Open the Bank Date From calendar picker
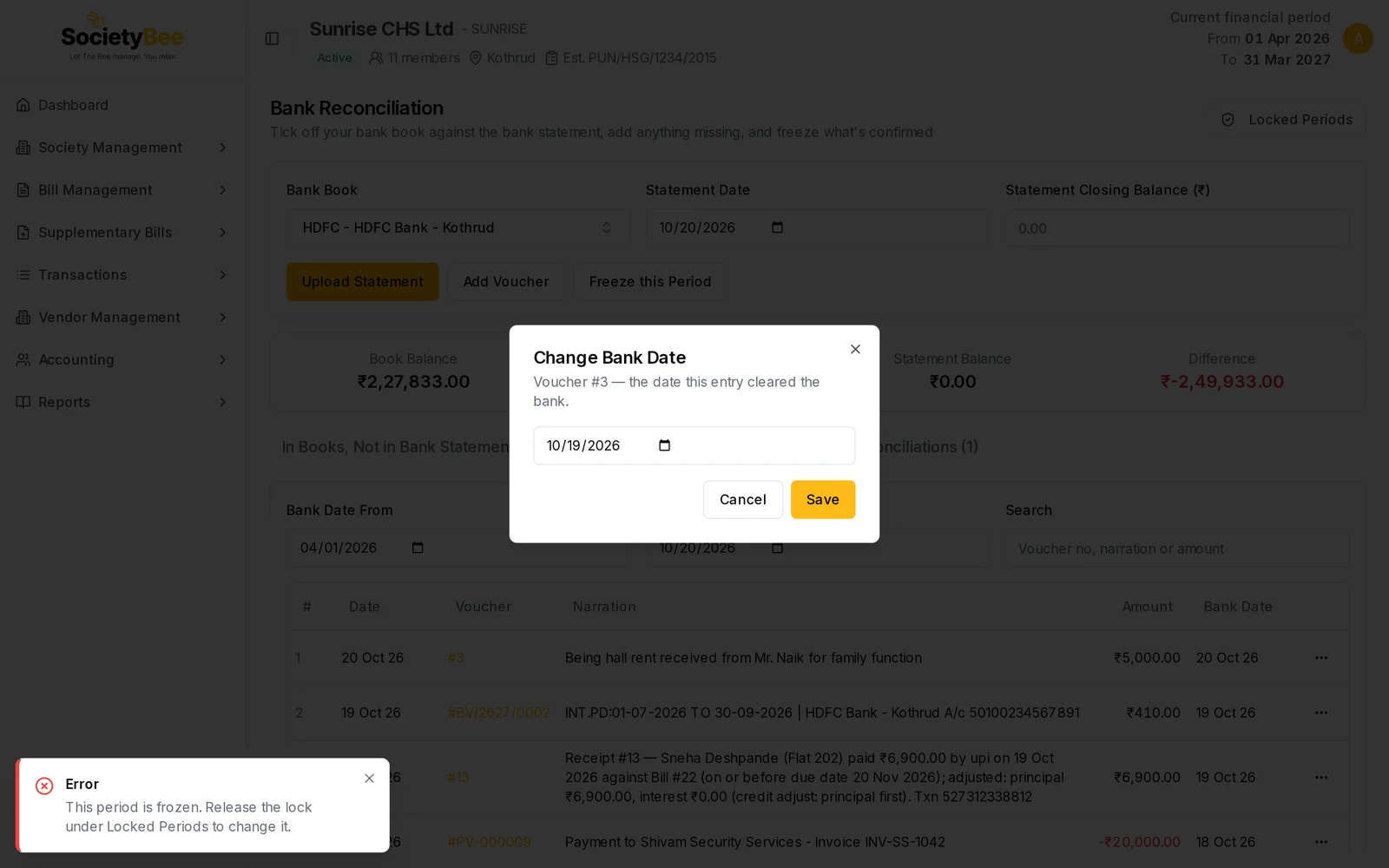Screen dimensions: 1389x868 click(418, 548)
